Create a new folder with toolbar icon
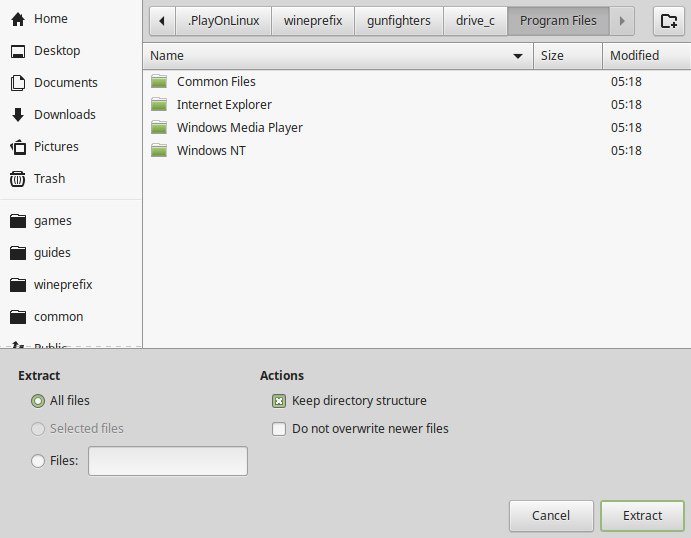 point(669,21)
